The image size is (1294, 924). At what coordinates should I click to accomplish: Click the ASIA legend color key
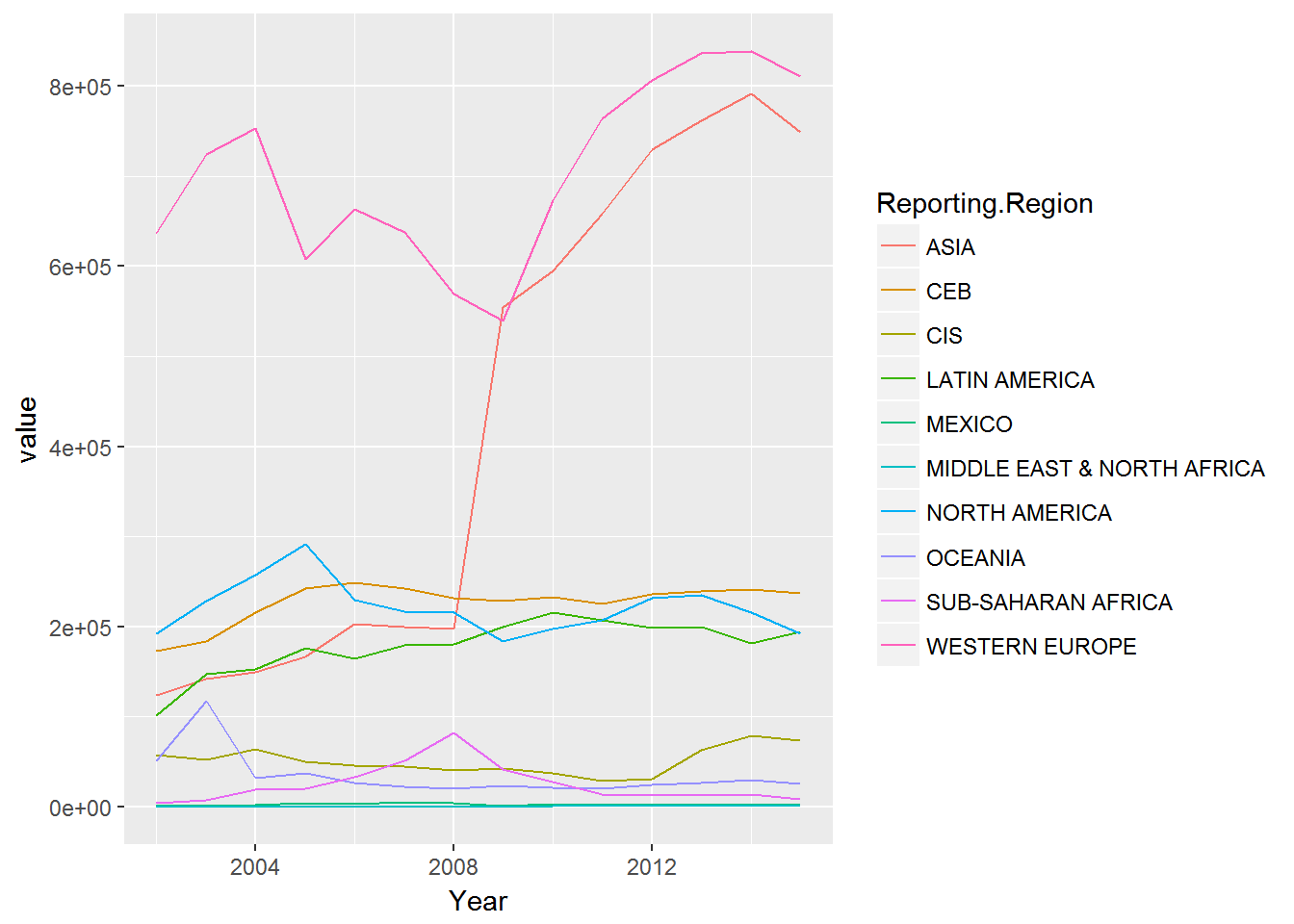[x=897, y=247]
